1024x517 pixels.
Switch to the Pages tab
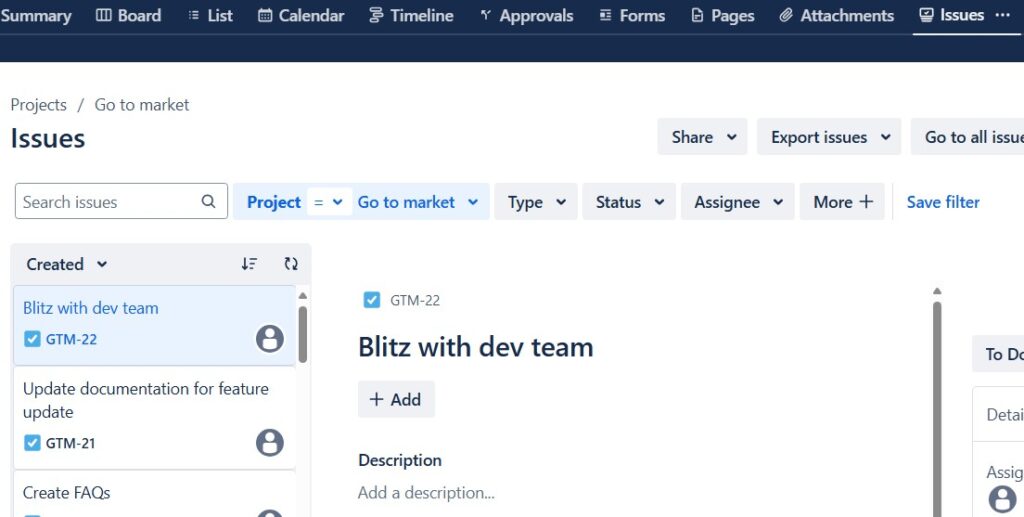(x=723, y=16)
